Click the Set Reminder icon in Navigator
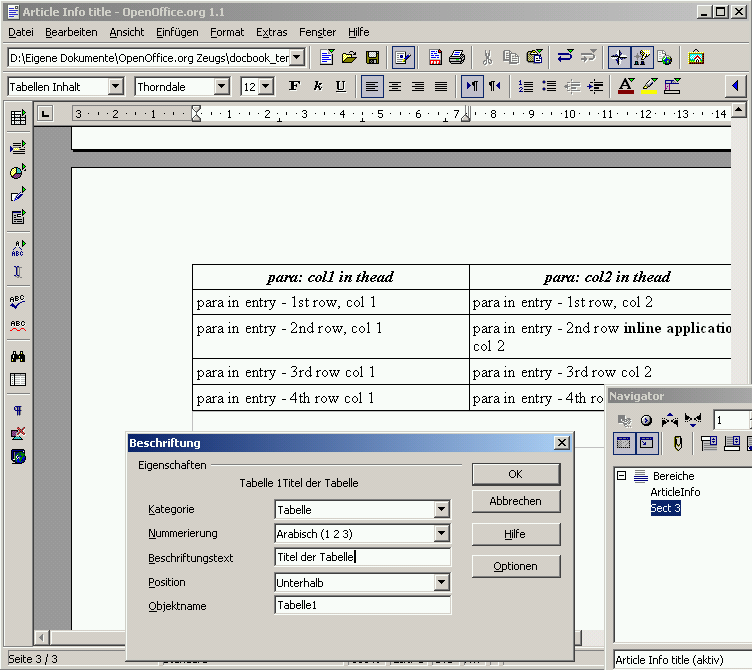 (678, 443)
